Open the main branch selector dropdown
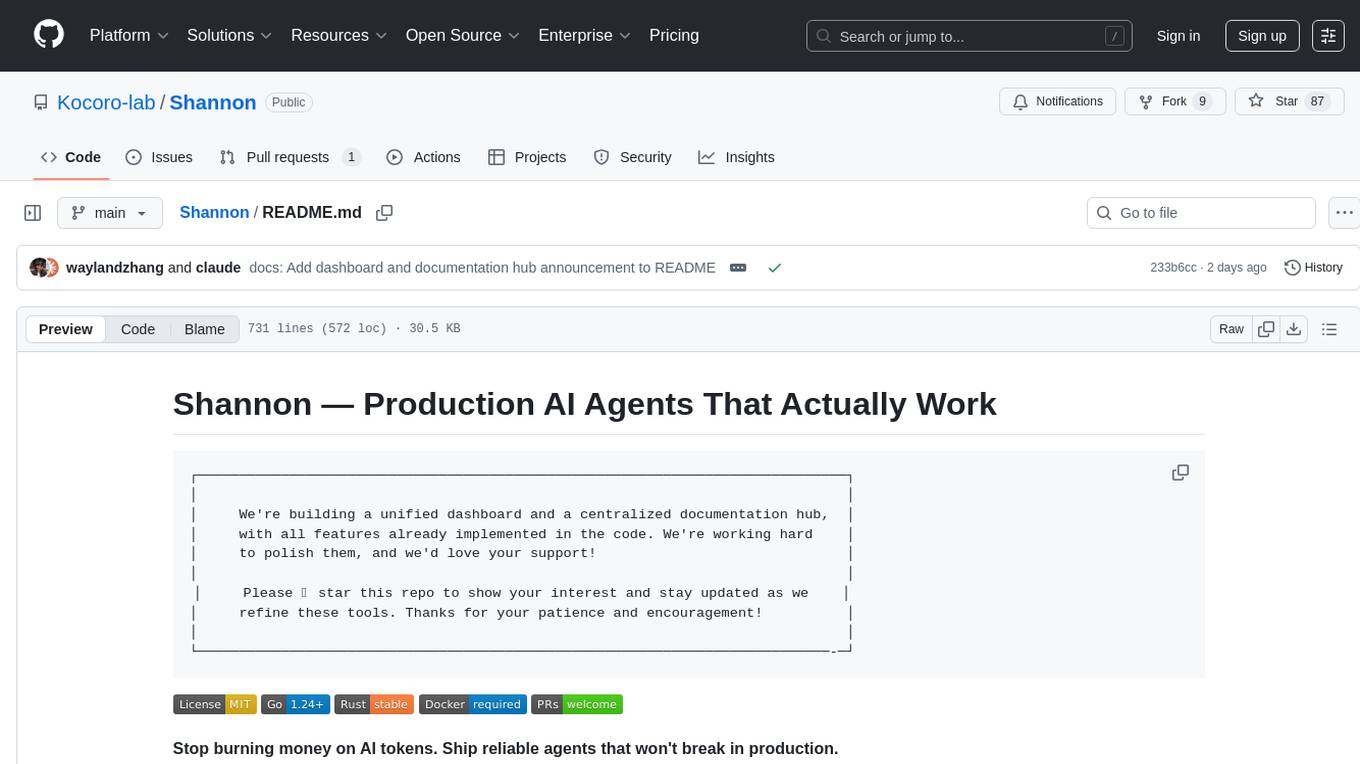The height and width of the screenshot is (764, 1360). point(110,213)
